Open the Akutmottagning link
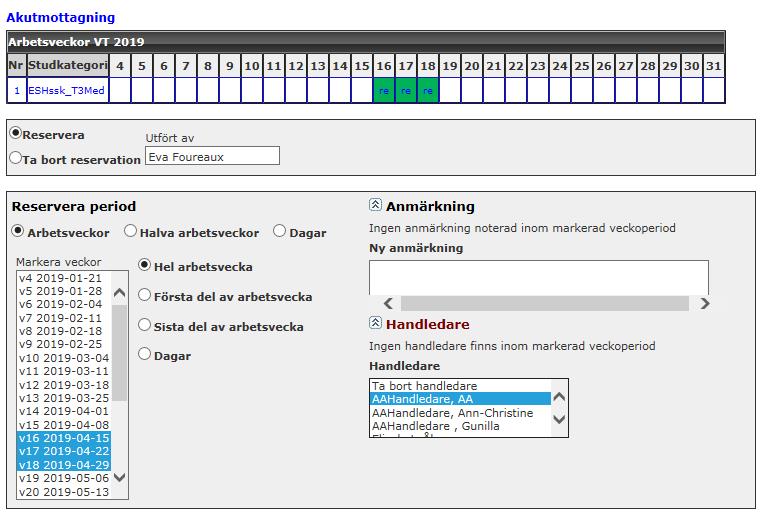Image resolution: width=762 pixels, height=512 pixels. (x=61, y=17)
